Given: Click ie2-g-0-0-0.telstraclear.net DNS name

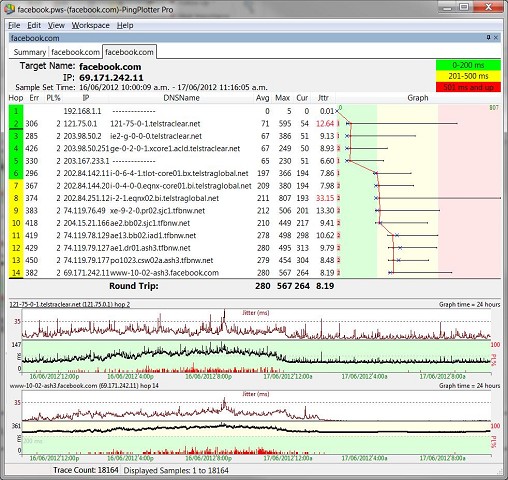Looking at the screenshot, I should 156,136.
